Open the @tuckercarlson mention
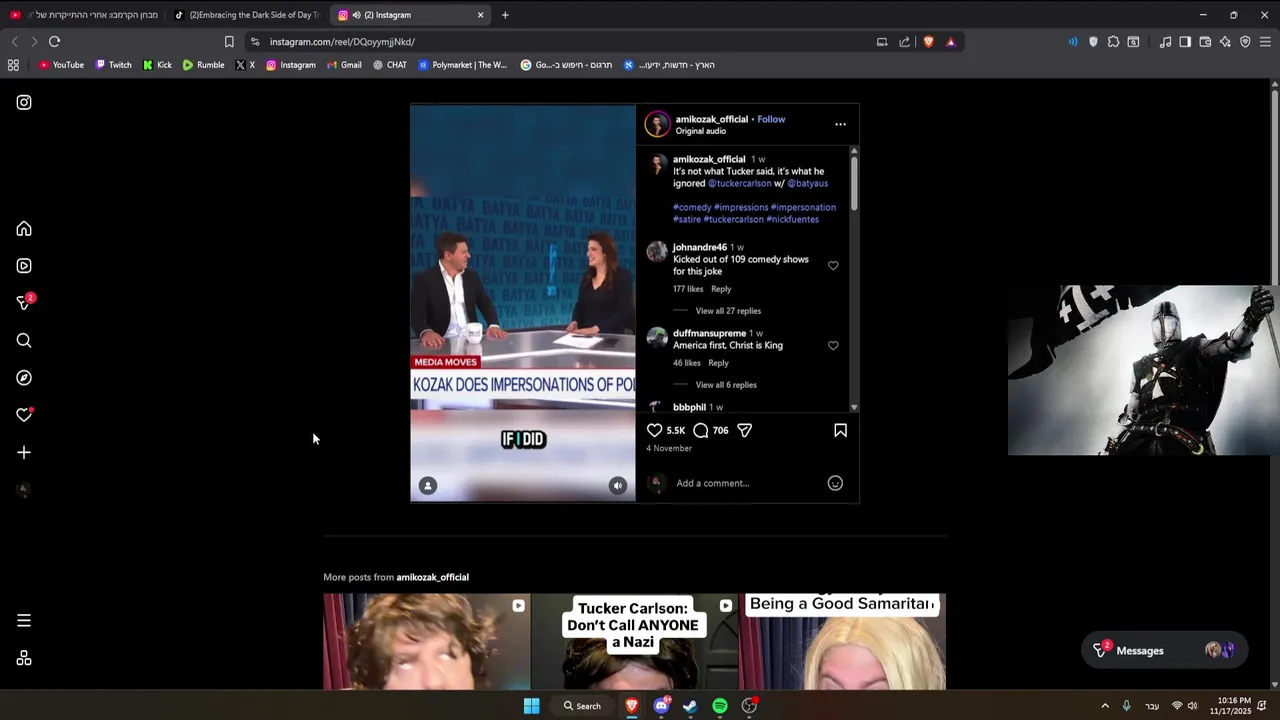This screenshot has width=1280, height=720. [740, 184]
